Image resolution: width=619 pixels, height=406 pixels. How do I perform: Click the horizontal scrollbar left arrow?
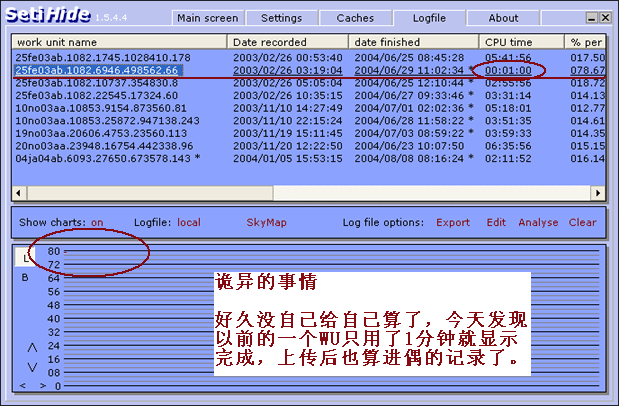point(19,193)
